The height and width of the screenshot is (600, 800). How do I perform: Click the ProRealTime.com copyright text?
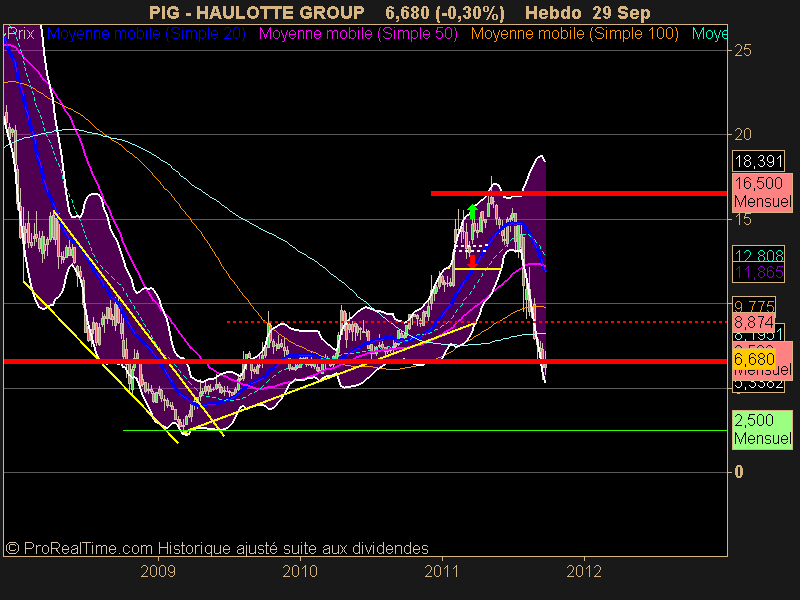pos(217,548)
